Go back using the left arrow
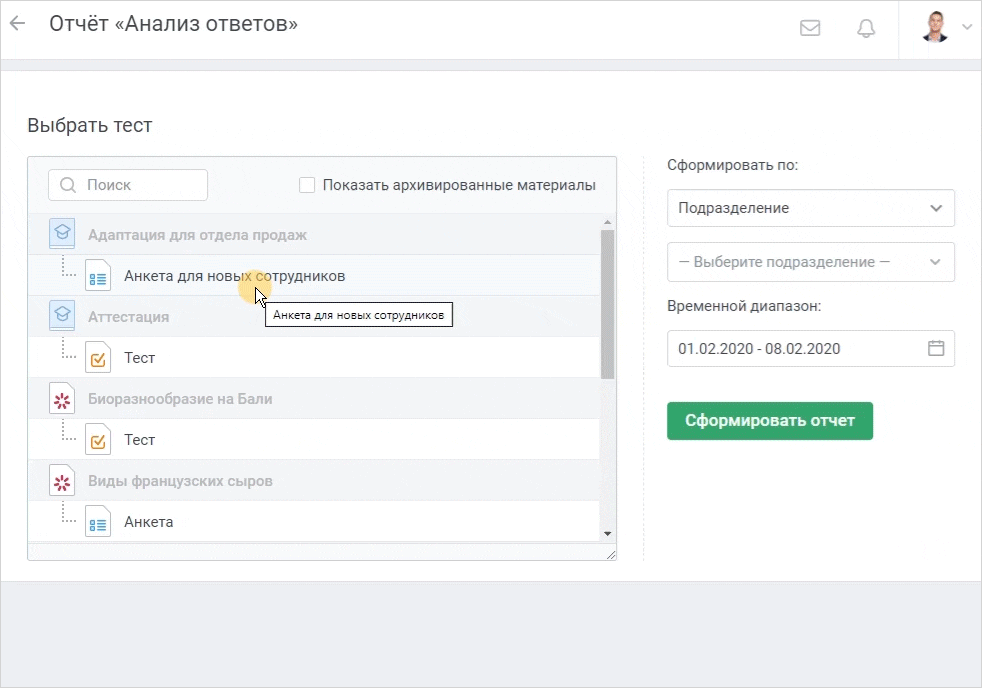The height and width of the screenshot is (688, 982). tap(18, 24)
